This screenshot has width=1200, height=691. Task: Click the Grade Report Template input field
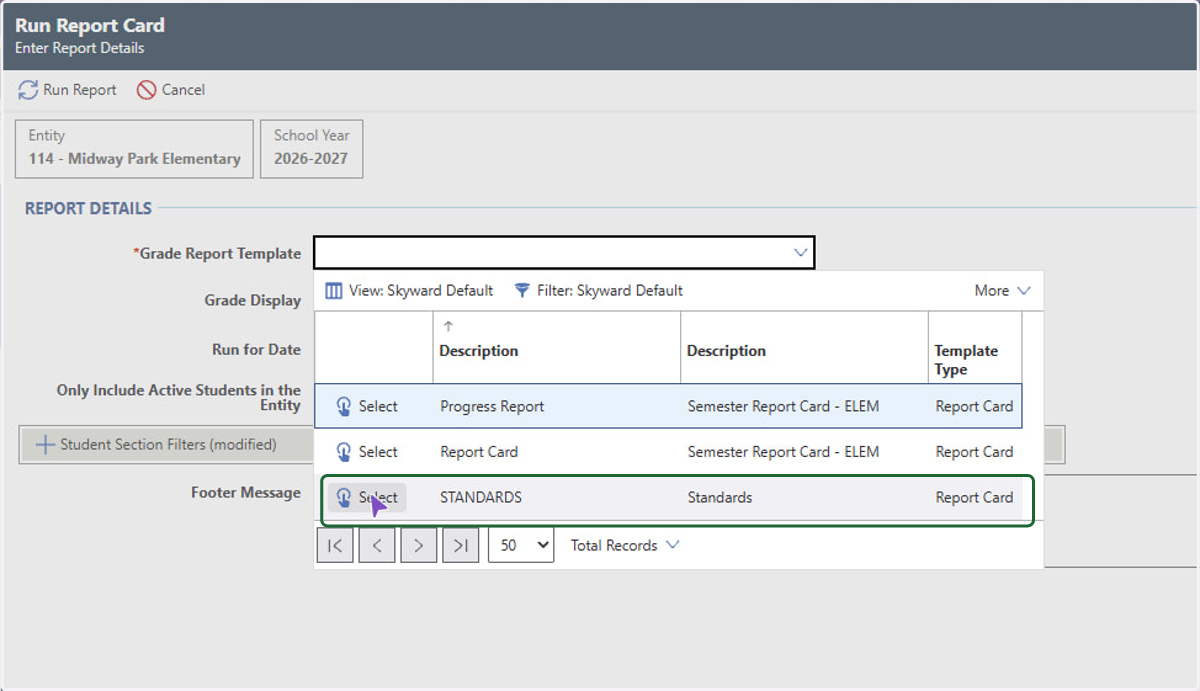564,253
